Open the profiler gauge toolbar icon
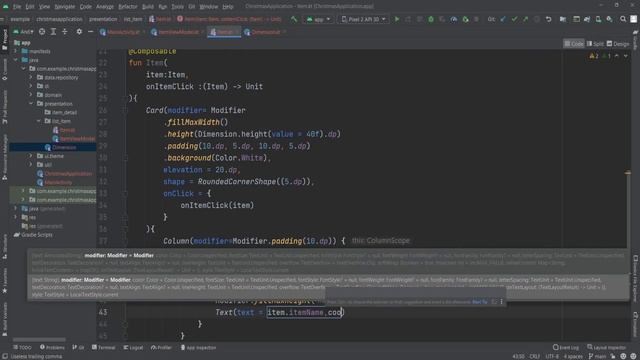 pyautogui.click(x=453, y=19)
